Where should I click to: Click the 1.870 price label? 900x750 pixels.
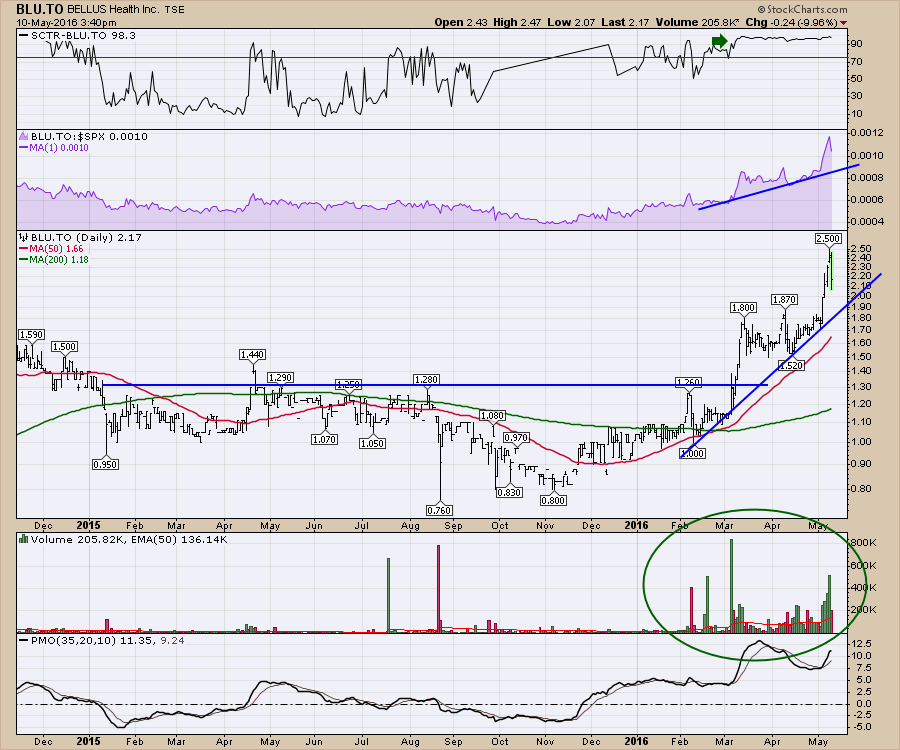point(786,300)
